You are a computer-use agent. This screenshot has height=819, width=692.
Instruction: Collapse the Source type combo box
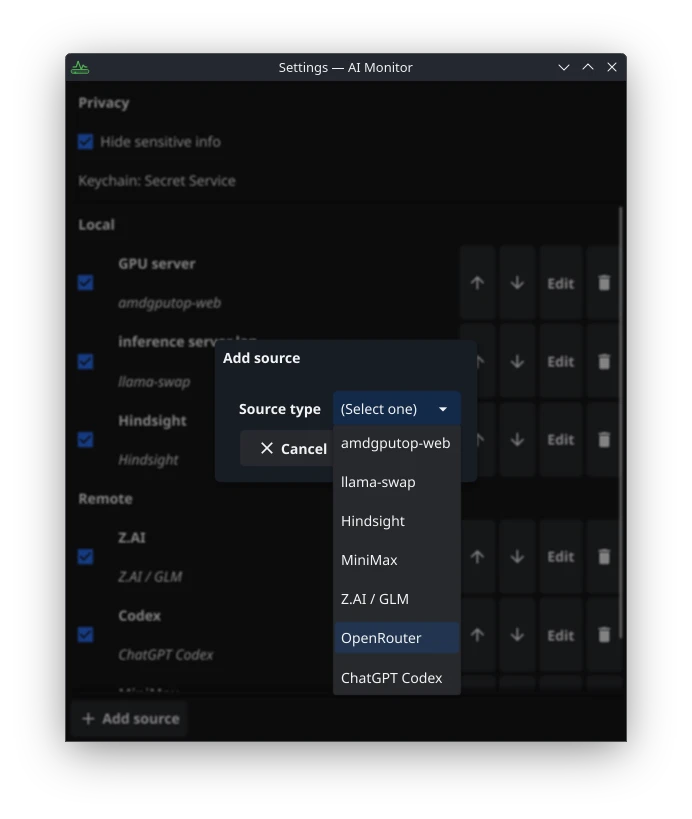pos(396,409)
